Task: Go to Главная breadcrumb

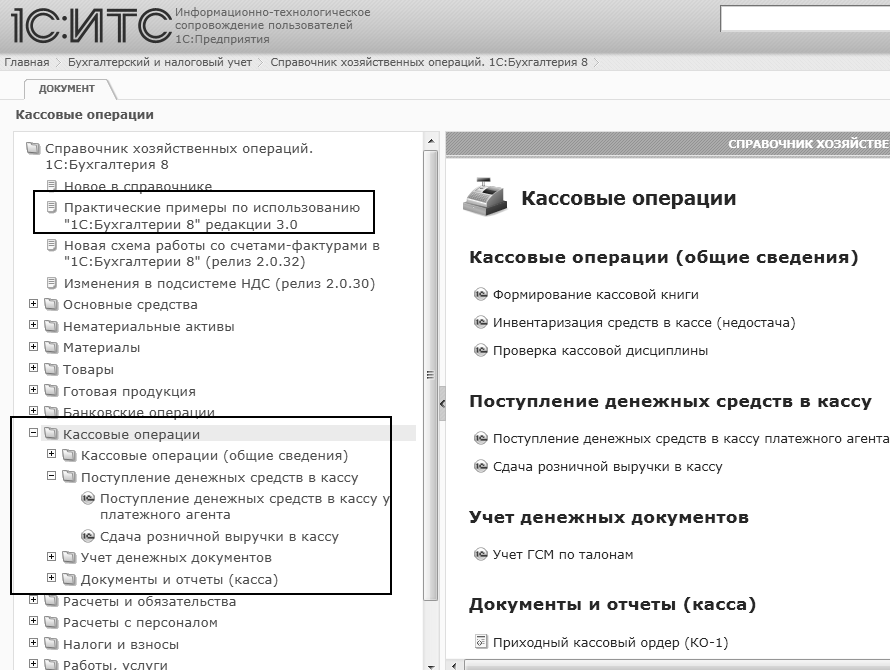Action: coord(27,62)
